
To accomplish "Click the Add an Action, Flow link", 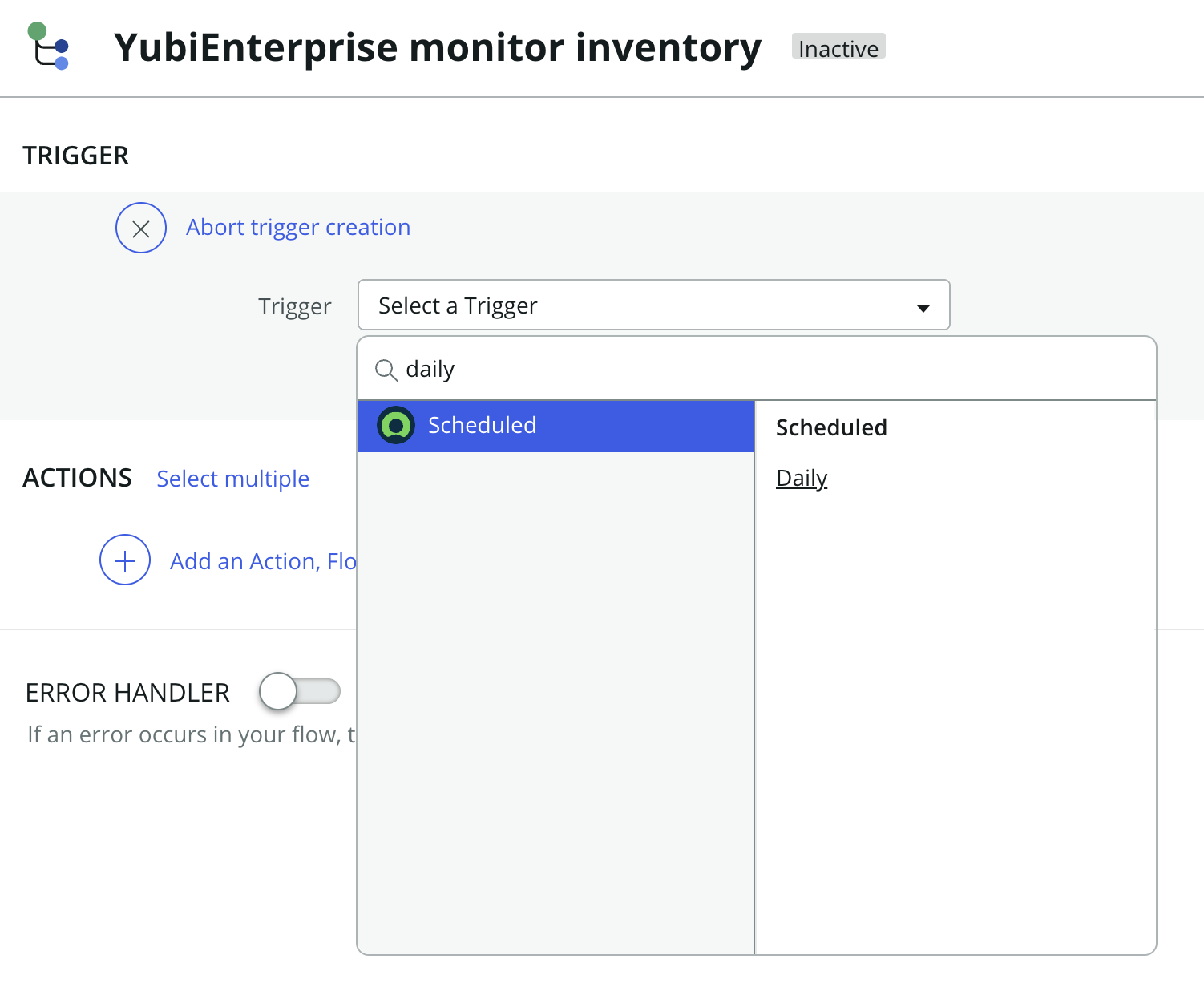I will point(263,561).
